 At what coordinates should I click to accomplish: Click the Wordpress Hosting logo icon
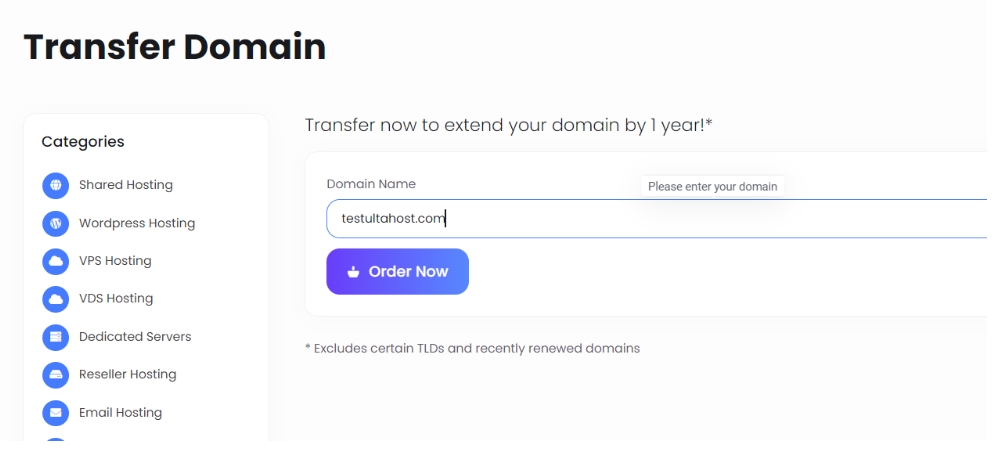(55, 223)
